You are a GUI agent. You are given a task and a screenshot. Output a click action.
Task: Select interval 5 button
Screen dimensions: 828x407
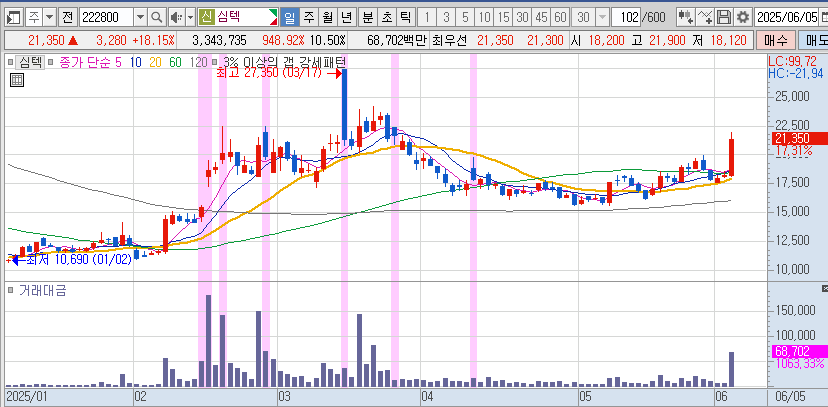(465, 18)
